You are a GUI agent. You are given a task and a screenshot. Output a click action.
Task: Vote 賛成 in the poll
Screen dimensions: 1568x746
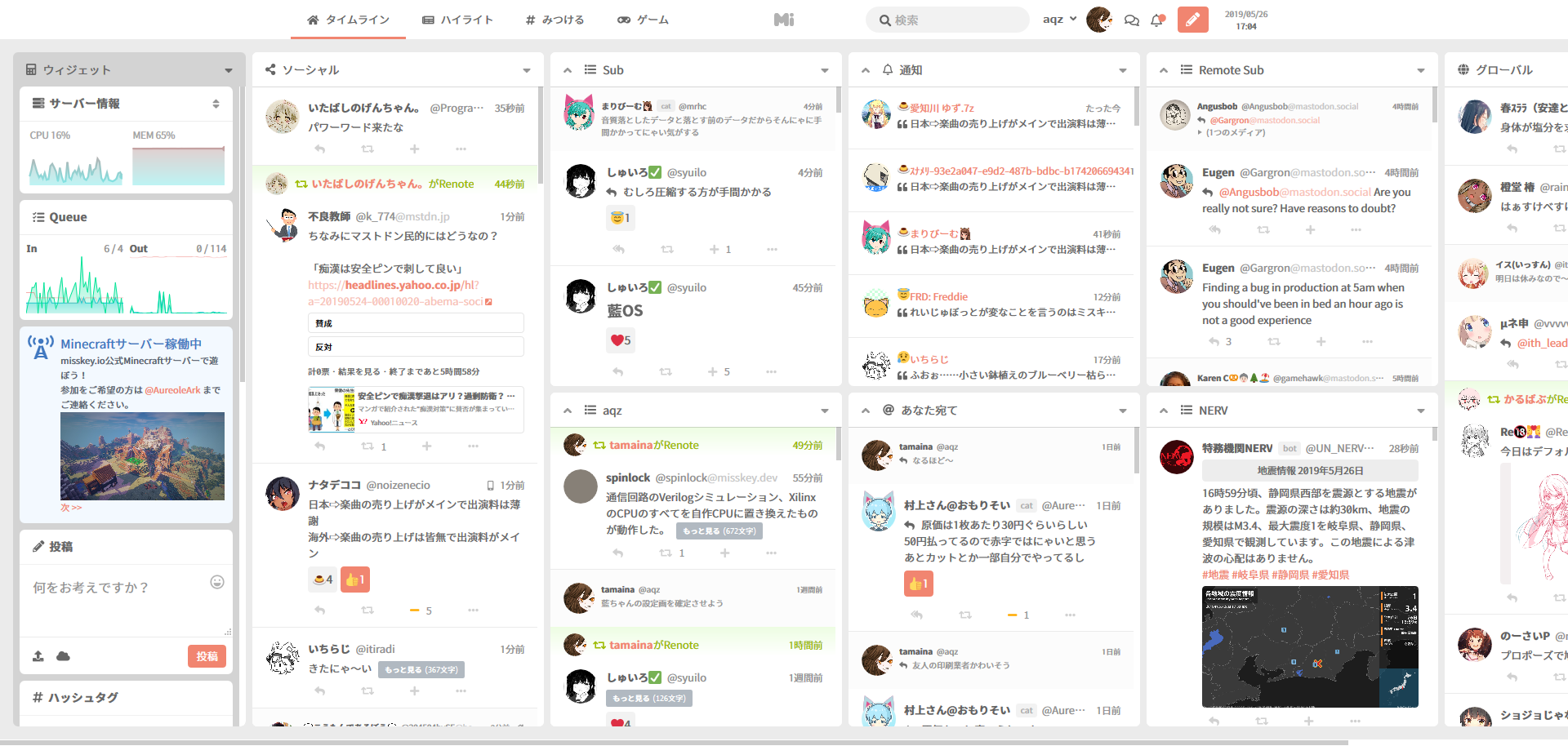415,323
